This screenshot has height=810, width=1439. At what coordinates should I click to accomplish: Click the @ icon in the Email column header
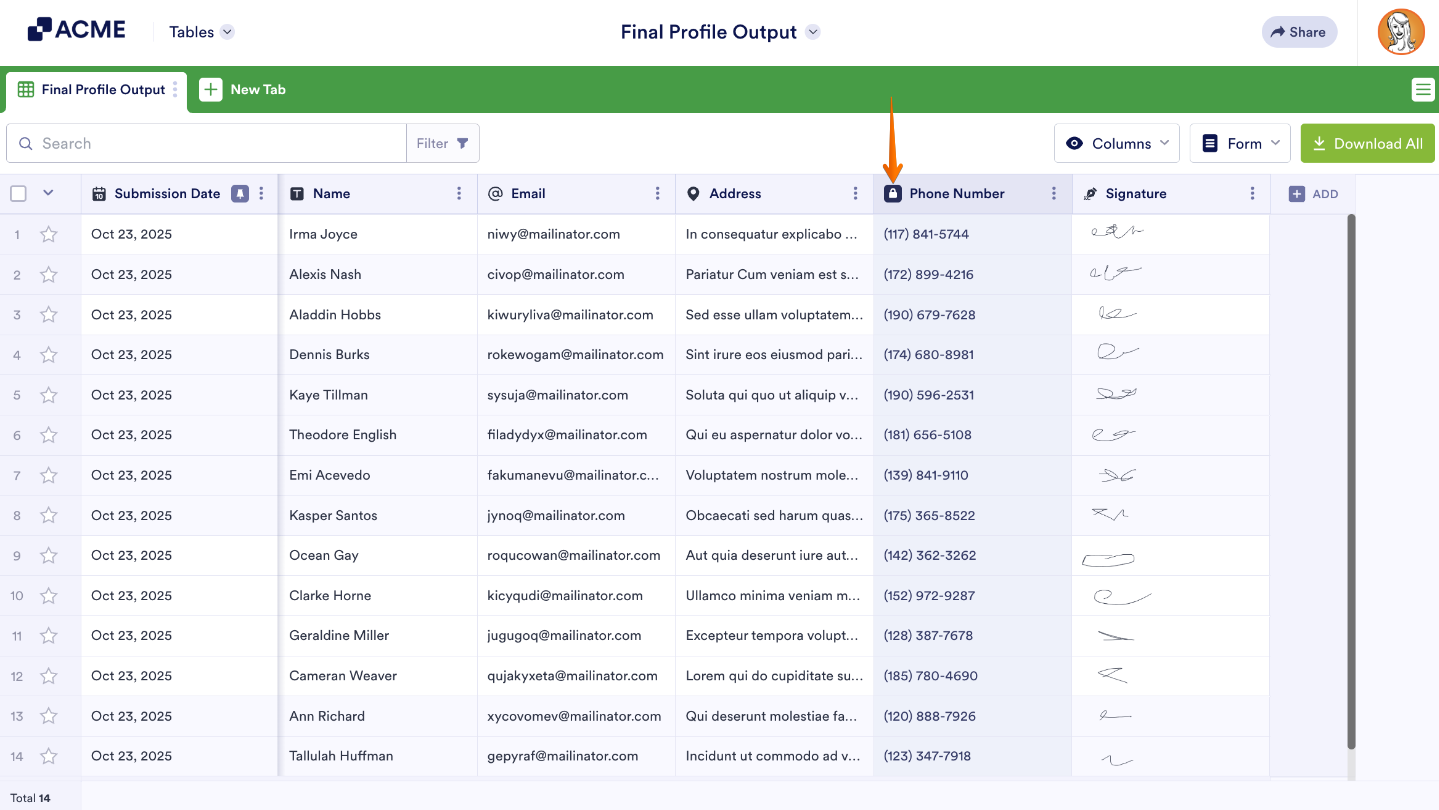pos(496,193)
